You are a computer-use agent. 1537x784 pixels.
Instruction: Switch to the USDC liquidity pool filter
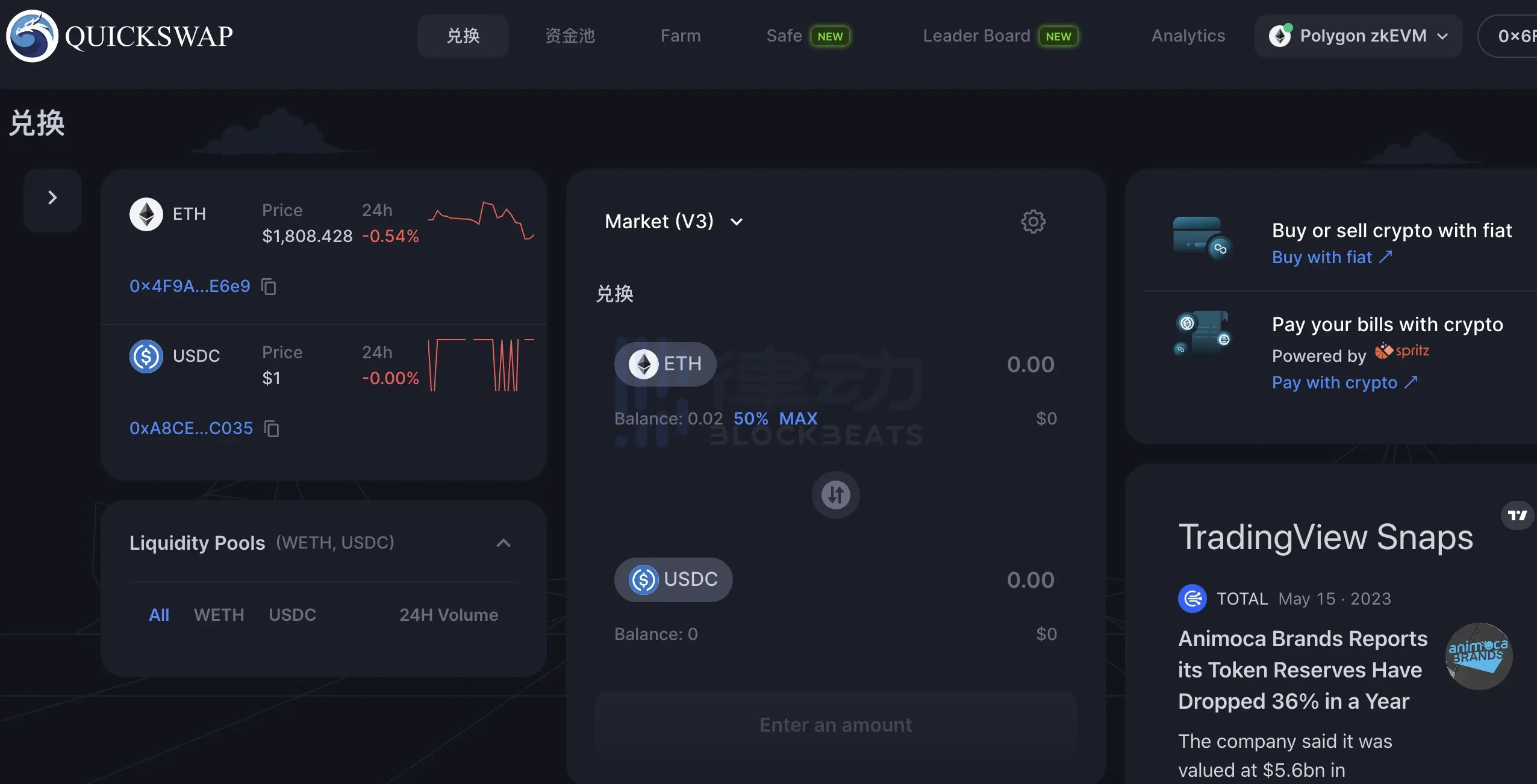click(291, 615)
